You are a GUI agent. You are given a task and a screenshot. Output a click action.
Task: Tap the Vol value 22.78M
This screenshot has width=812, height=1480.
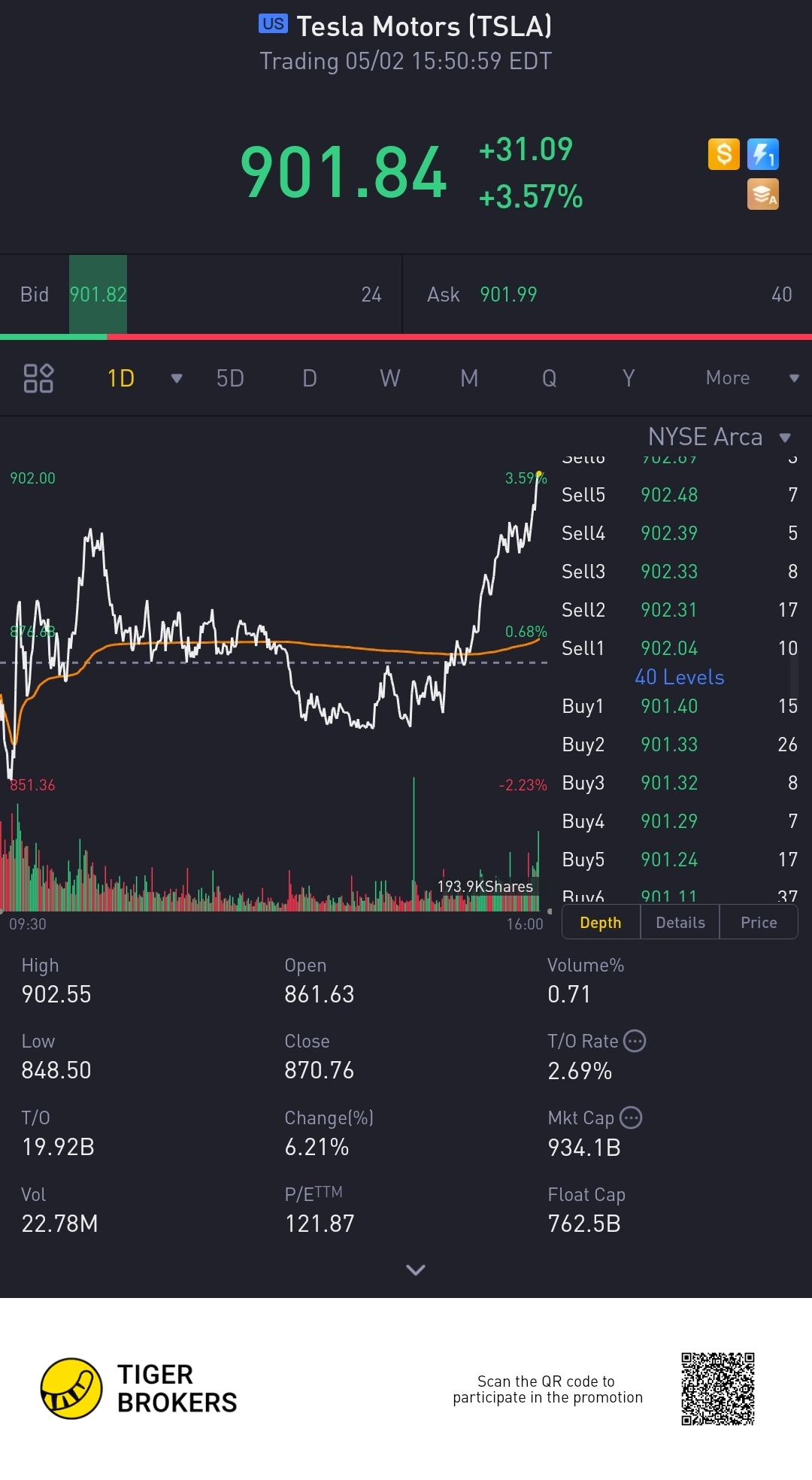(60, 1224)
